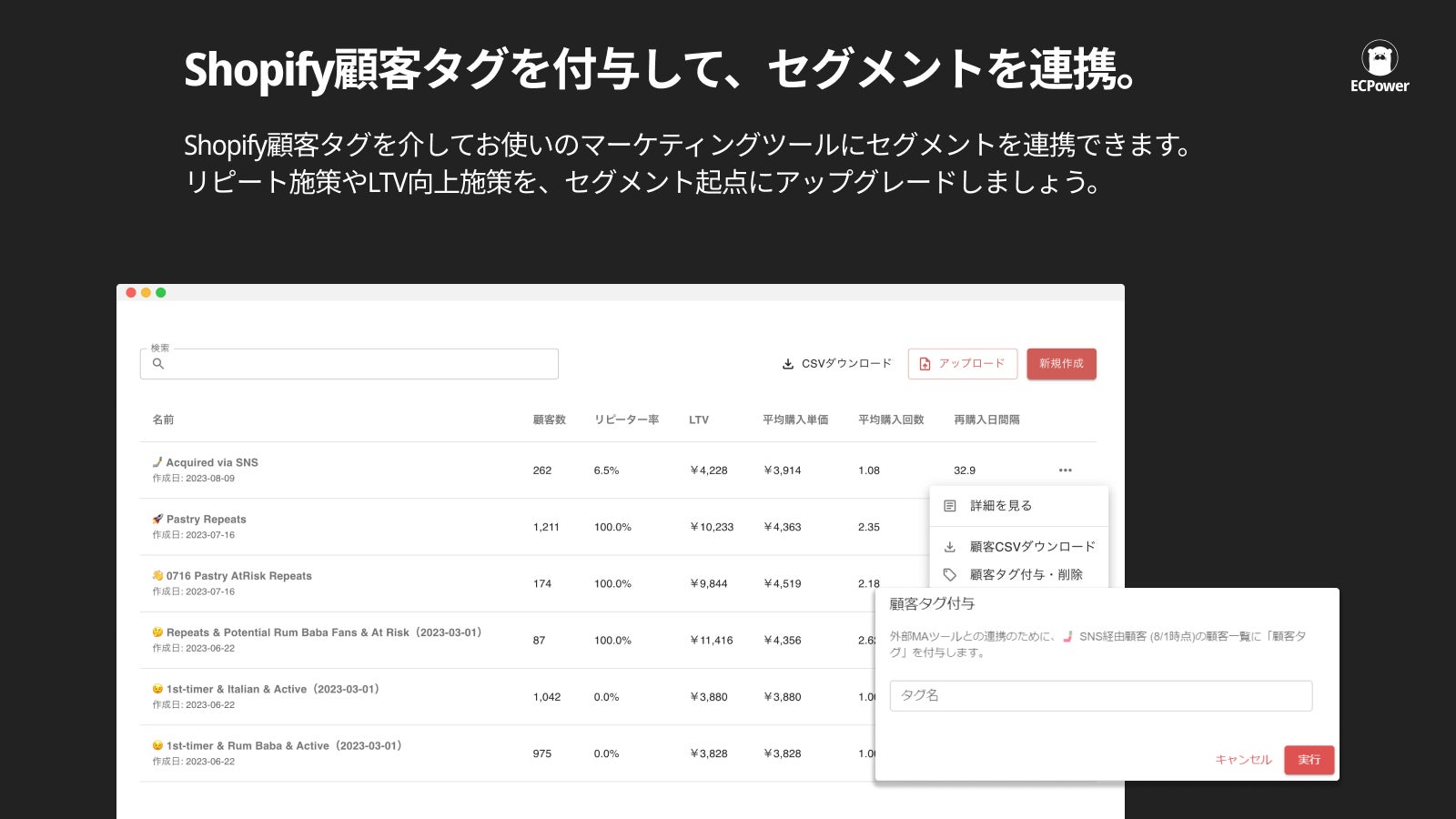
Task: Click the customer count 87
Action: (x=539, y=641)
